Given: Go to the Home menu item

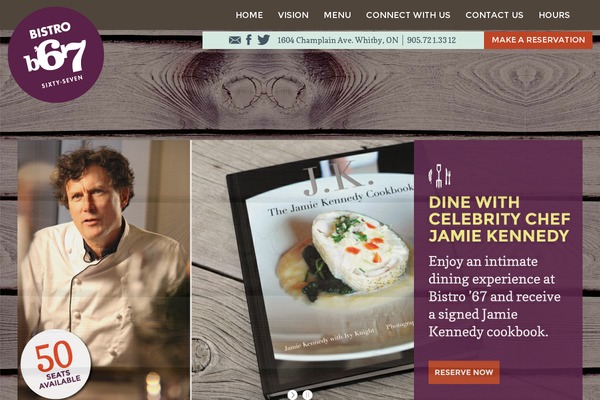Looking at the screenshot, I should 249,15.
